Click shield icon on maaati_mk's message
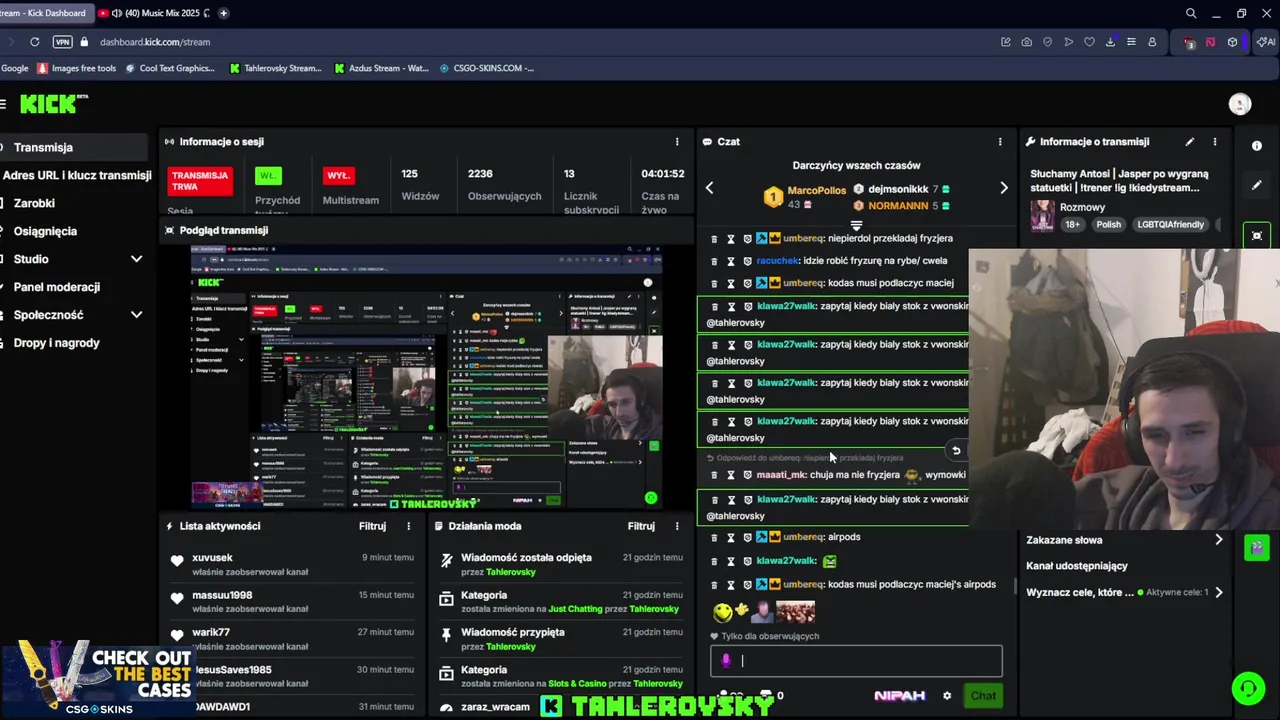This screenshot has width=1280, height=720. click(747, 475)
